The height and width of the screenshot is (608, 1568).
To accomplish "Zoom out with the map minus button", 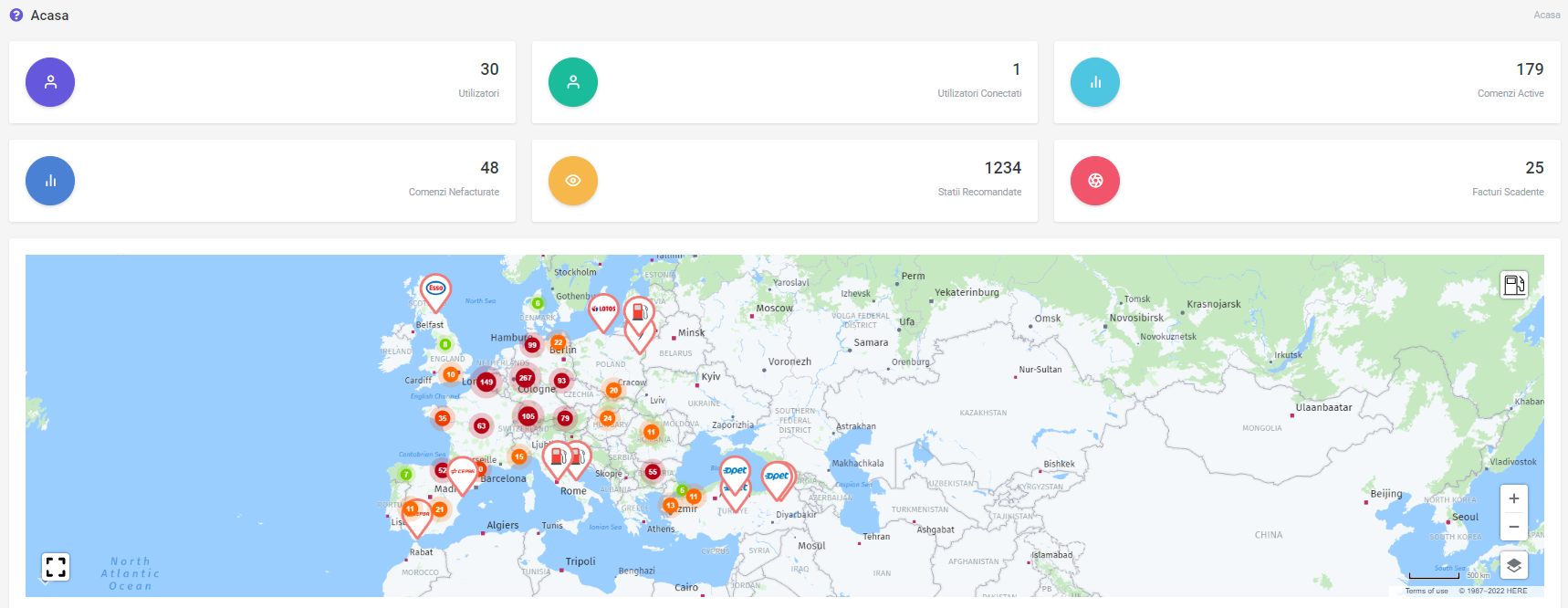I will pos(1513,527).
